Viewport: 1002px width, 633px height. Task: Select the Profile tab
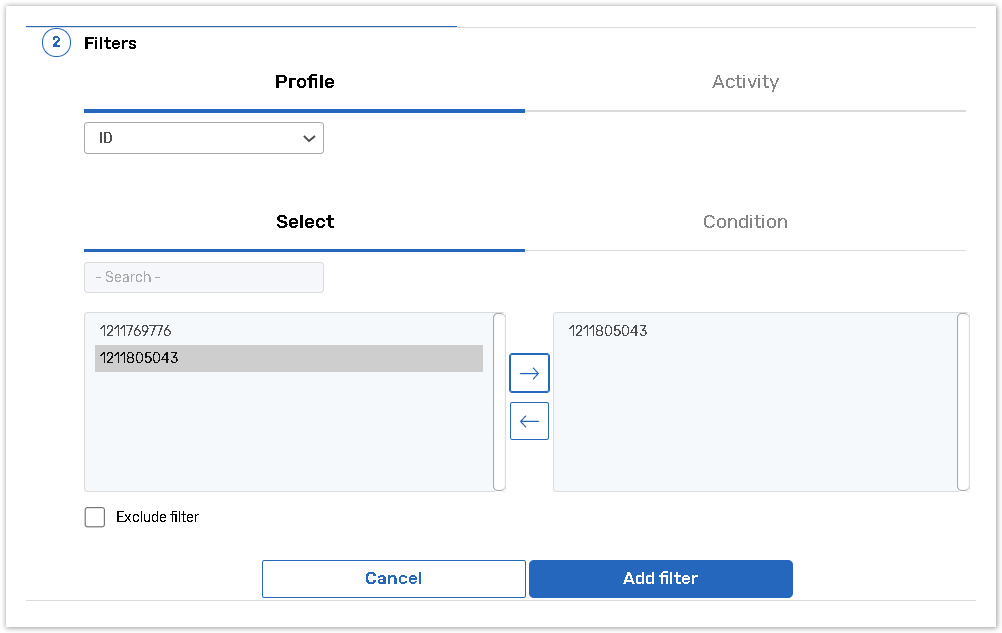coord(304,82)
